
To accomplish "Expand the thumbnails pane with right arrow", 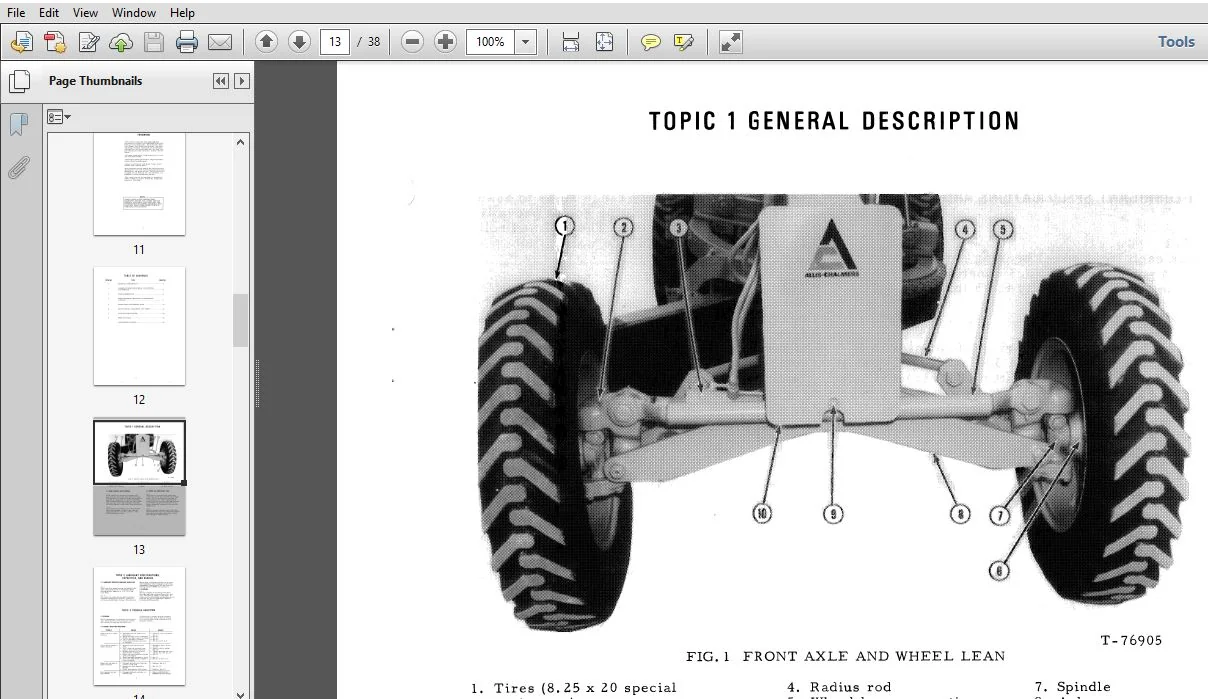I will point(241,81).
